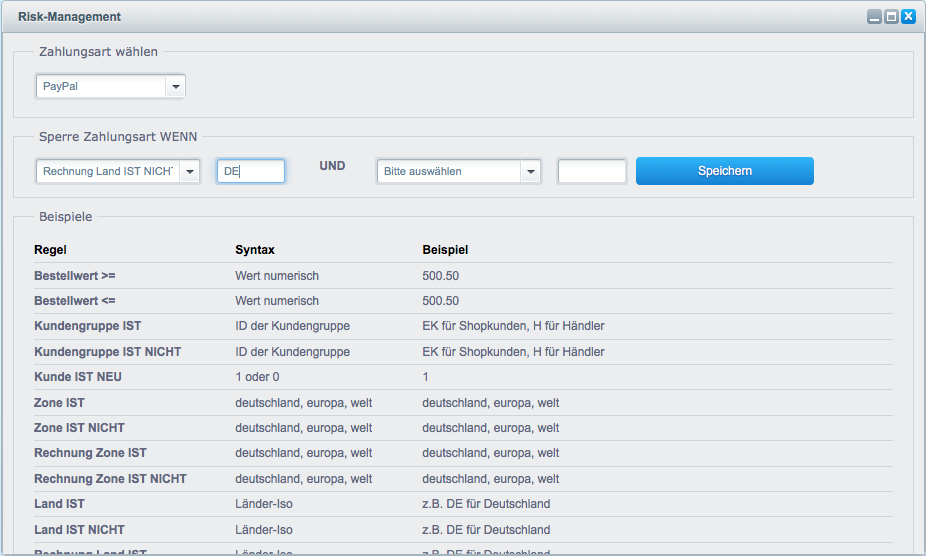The height and width of the screenshot is (556, 926).
Task: Click the input field containing DE
Action: click(251, 172)
